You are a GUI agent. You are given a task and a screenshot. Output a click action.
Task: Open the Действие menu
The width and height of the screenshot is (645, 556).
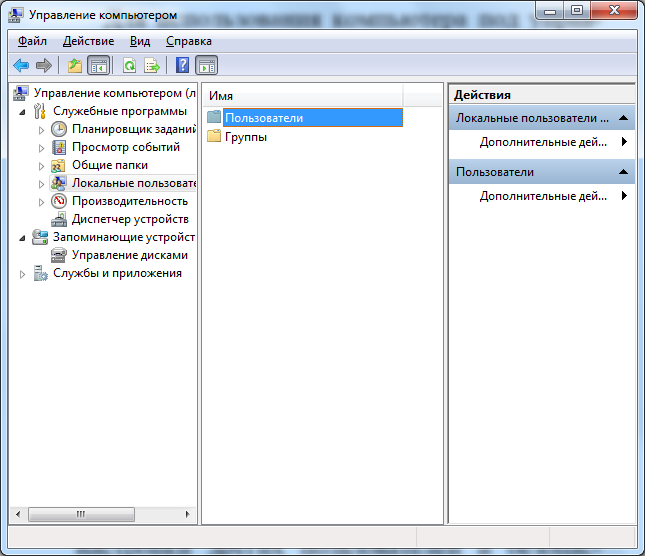click(88, 41)
